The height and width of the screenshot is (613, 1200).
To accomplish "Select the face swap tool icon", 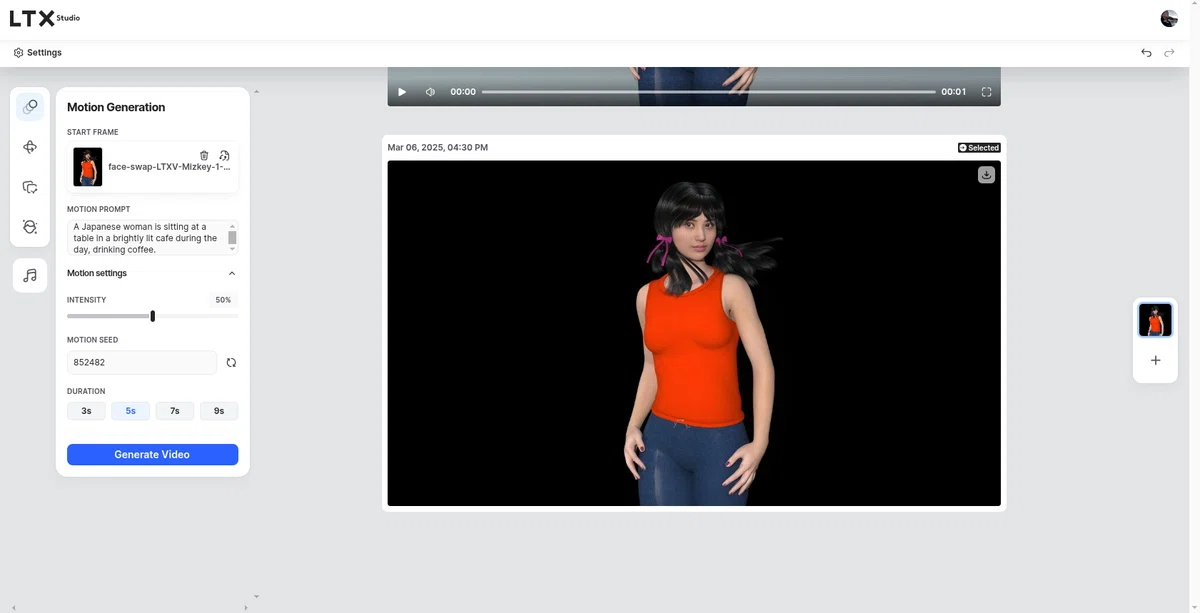I will [x=30, y=227].
